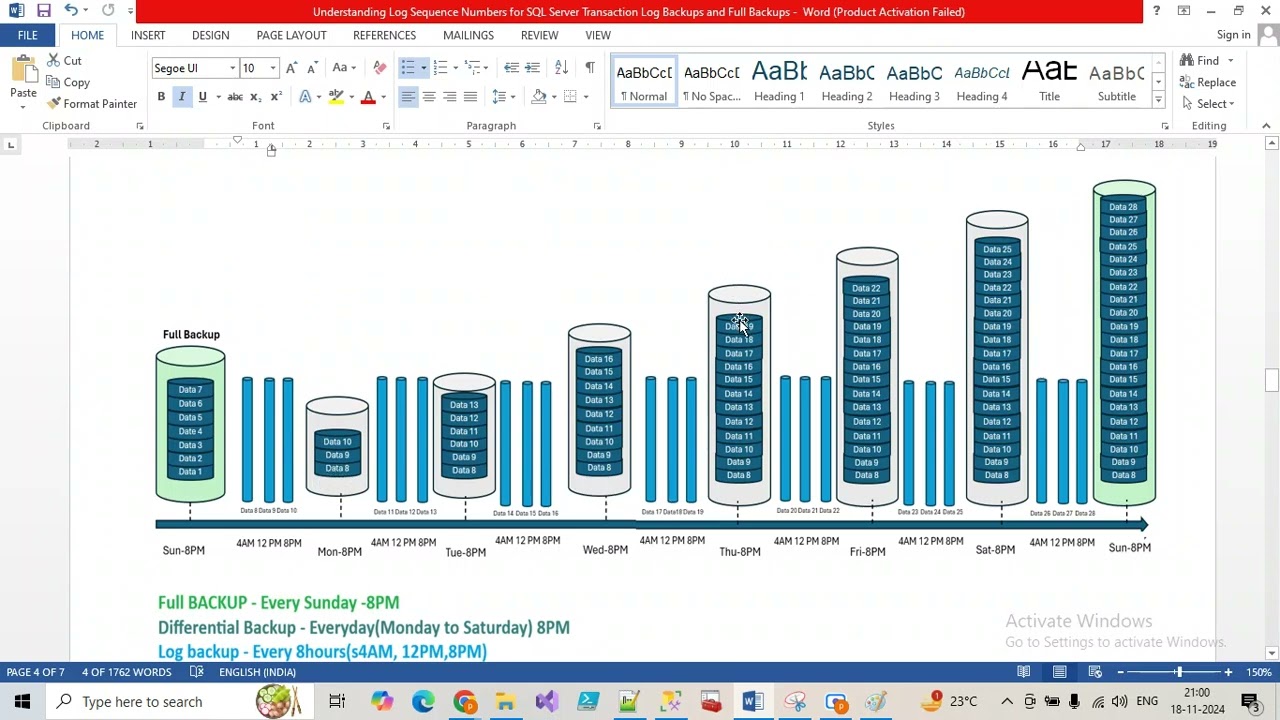
Task: Open Windows Start menu
Action: point(22,702)
